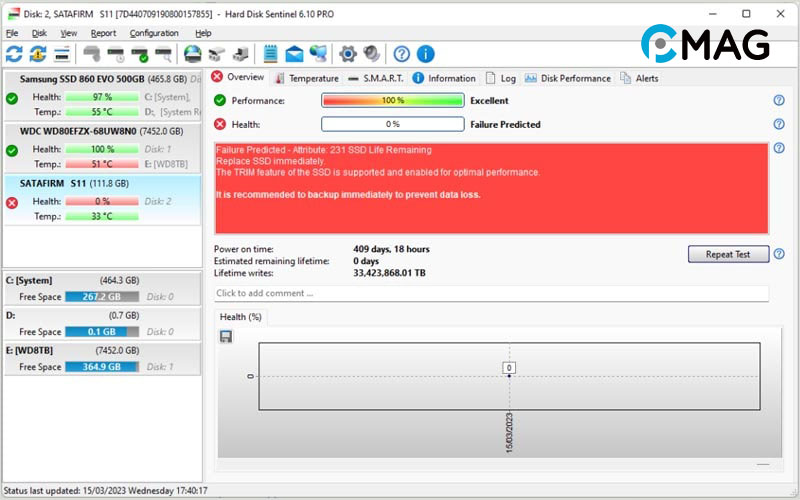Click the disk icon with the green checkmark

[139, 54]
